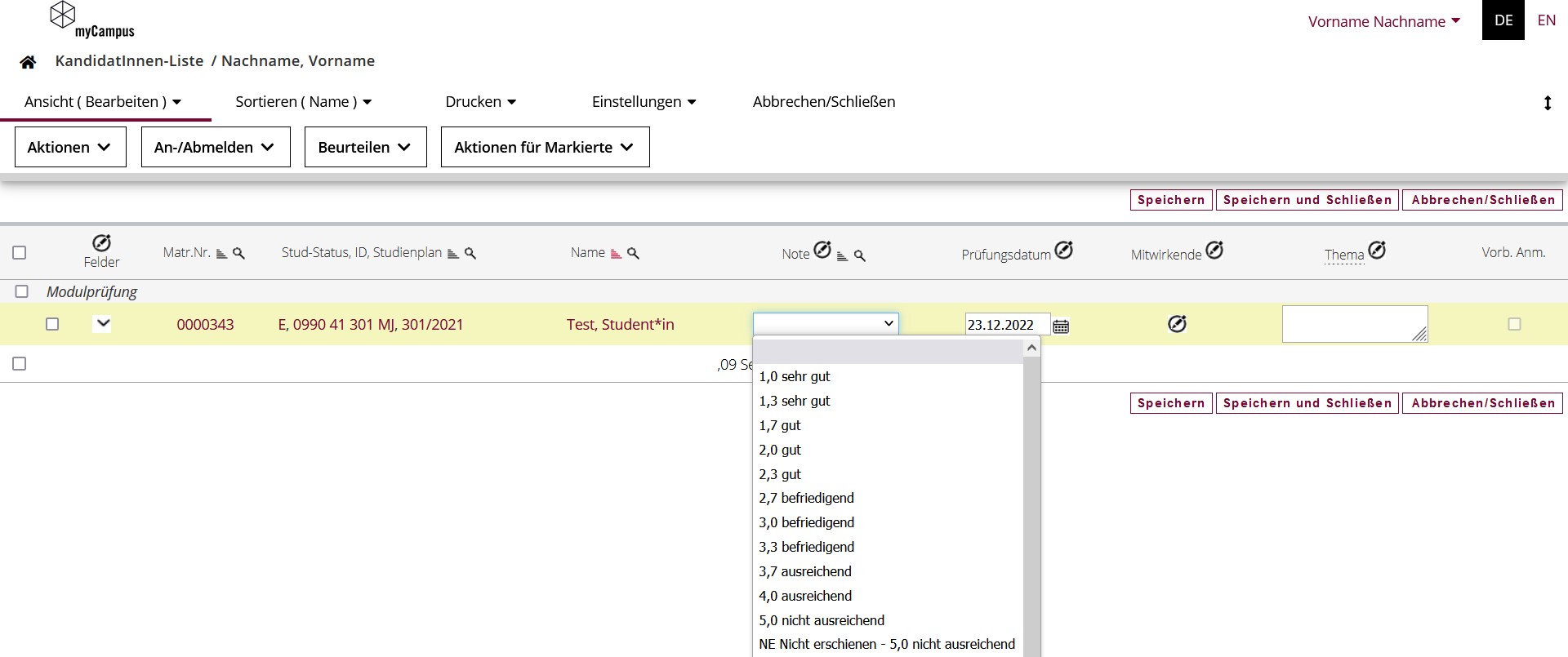This screenshot has height=657, width=1568.
Task: Toggle select-all checkbox in table header
Action: [20, 253]
